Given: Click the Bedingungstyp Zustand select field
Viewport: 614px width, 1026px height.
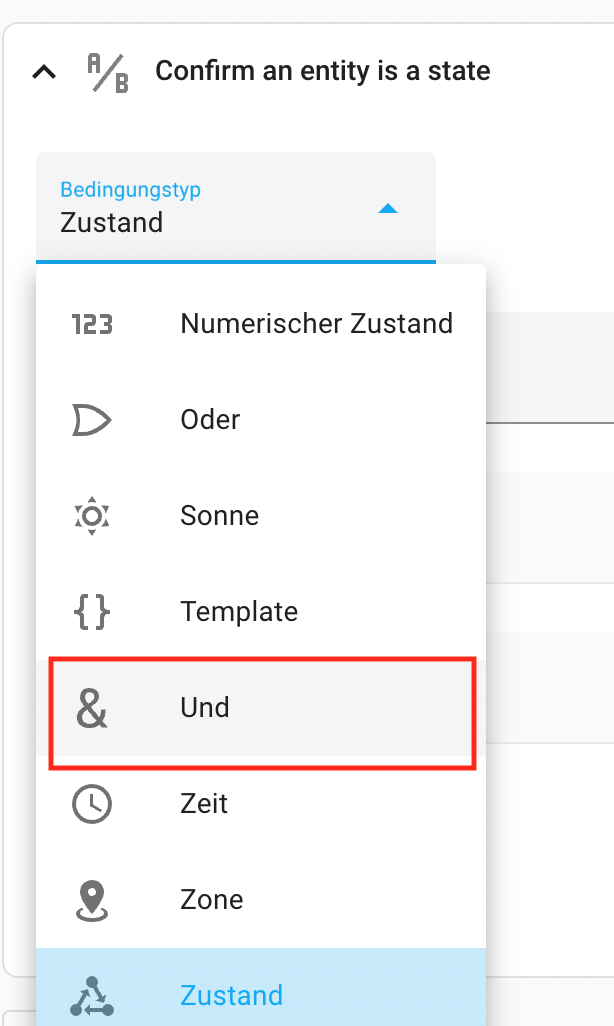Looking at the screenshot, I should pyautogui.click(x=200, y=208).
